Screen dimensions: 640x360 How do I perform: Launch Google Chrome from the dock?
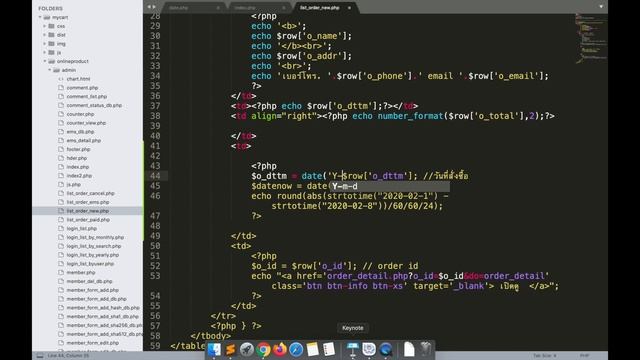pyautogui.click(x=263, y=350)
